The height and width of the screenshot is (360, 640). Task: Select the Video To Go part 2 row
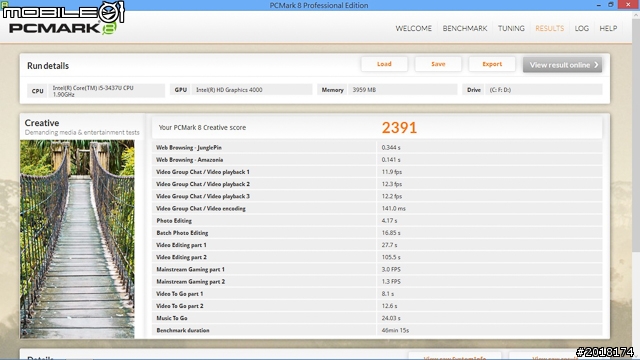point(377,306)
